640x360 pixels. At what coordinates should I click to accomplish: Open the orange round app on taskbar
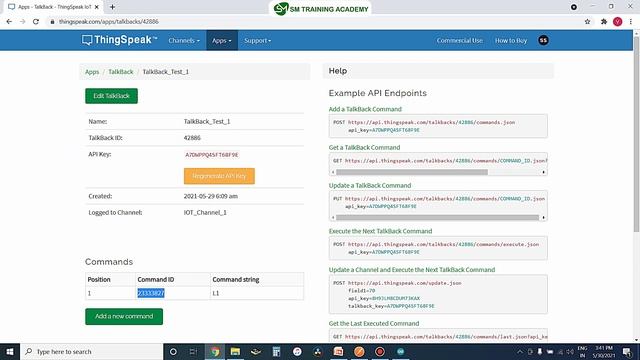point(359,351)
